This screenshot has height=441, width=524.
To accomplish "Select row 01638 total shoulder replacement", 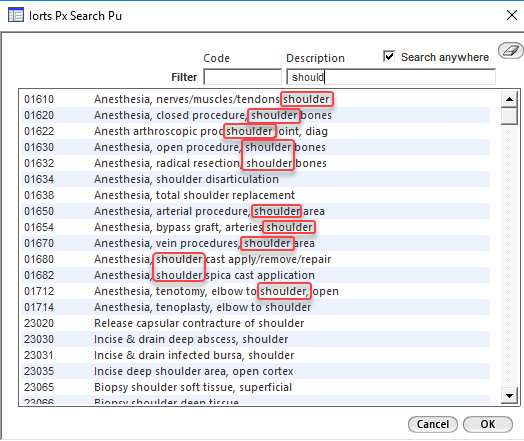I will tap(255, 195).
